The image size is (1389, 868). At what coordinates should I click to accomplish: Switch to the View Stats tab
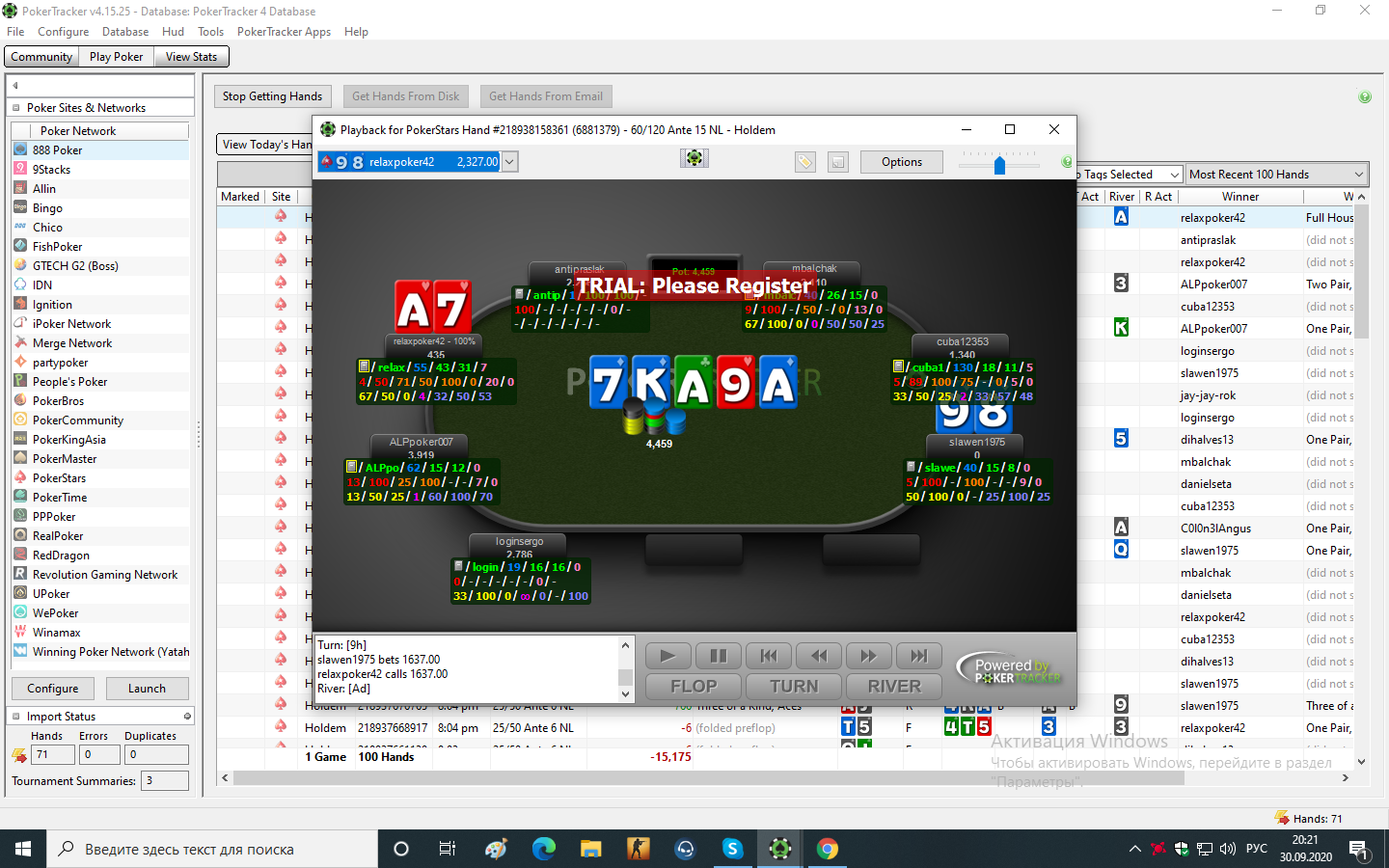pos(191,57)
